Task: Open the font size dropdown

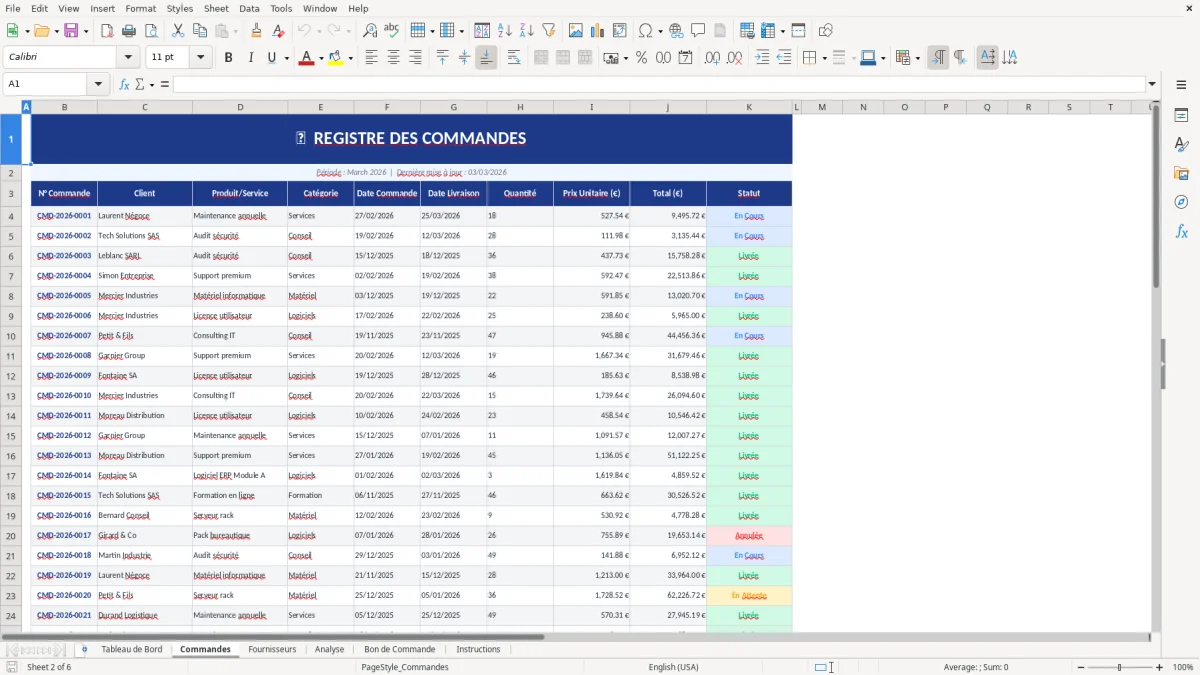Action: [x=199, y=57]
